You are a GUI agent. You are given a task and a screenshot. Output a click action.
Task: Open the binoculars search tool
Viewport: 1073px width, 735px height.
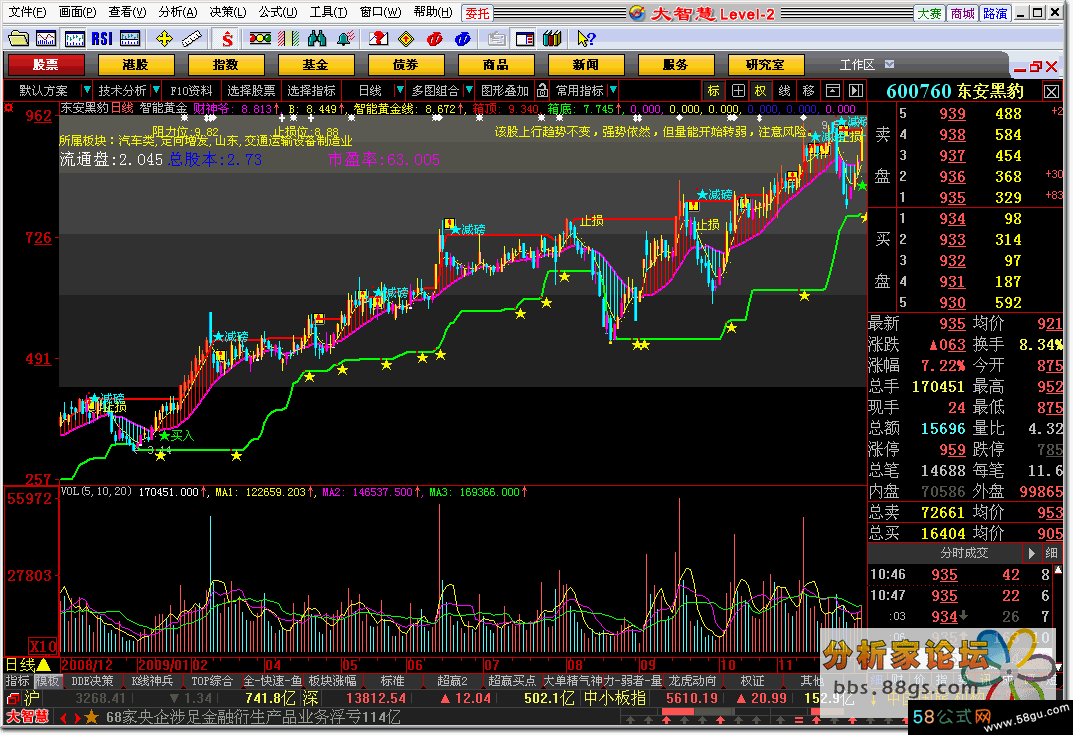[317, 39]
